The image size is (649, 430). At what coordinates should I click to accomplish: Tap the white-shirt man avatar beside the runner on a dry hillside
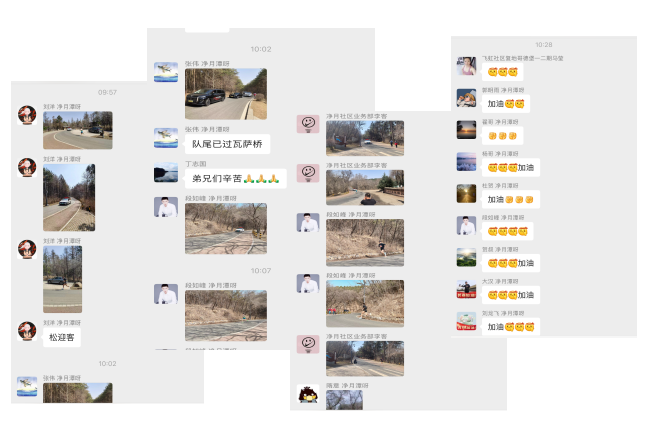[308, 223]
